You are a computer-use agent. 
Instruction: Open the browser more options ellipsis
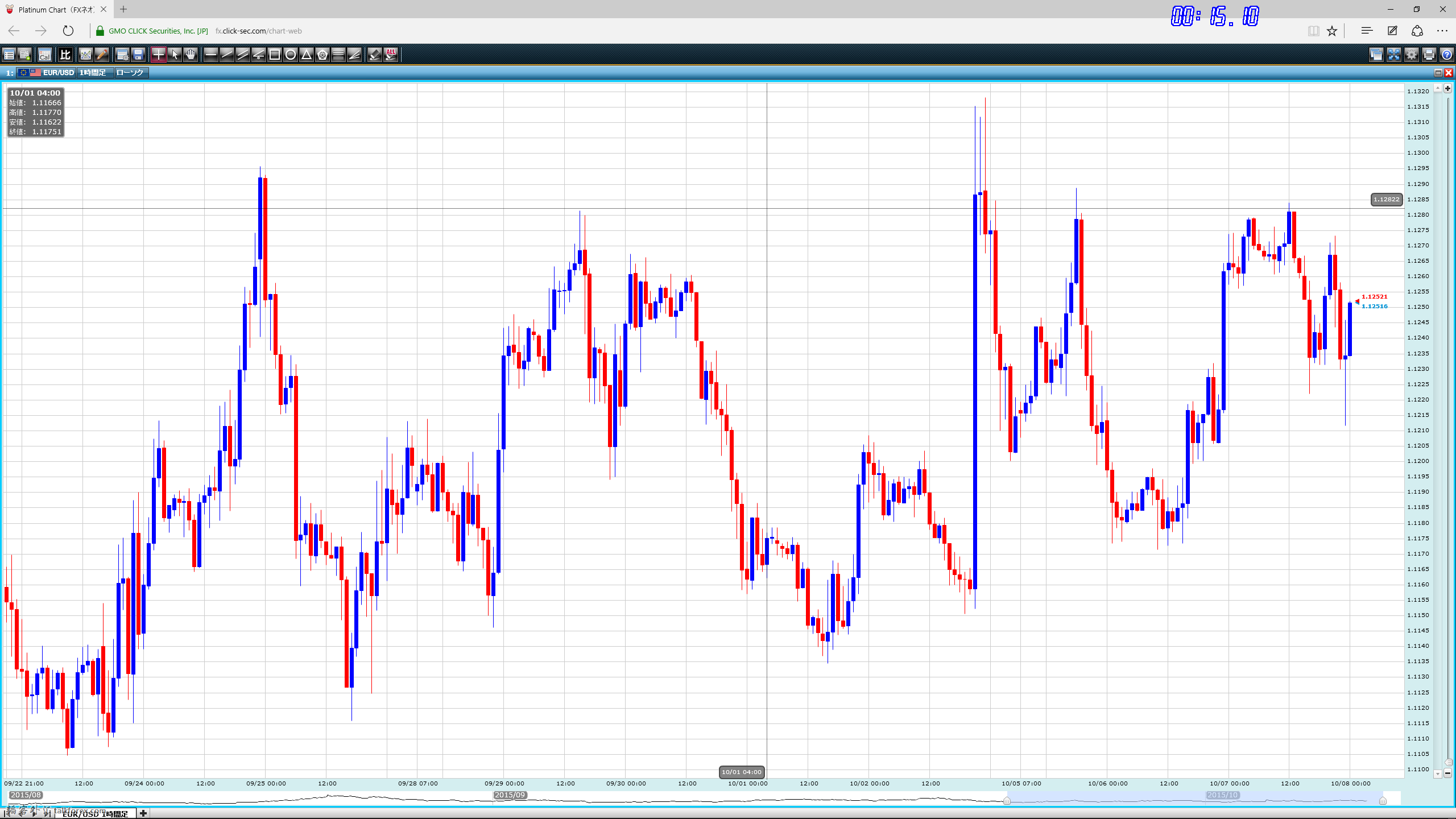coord(1442,31)
